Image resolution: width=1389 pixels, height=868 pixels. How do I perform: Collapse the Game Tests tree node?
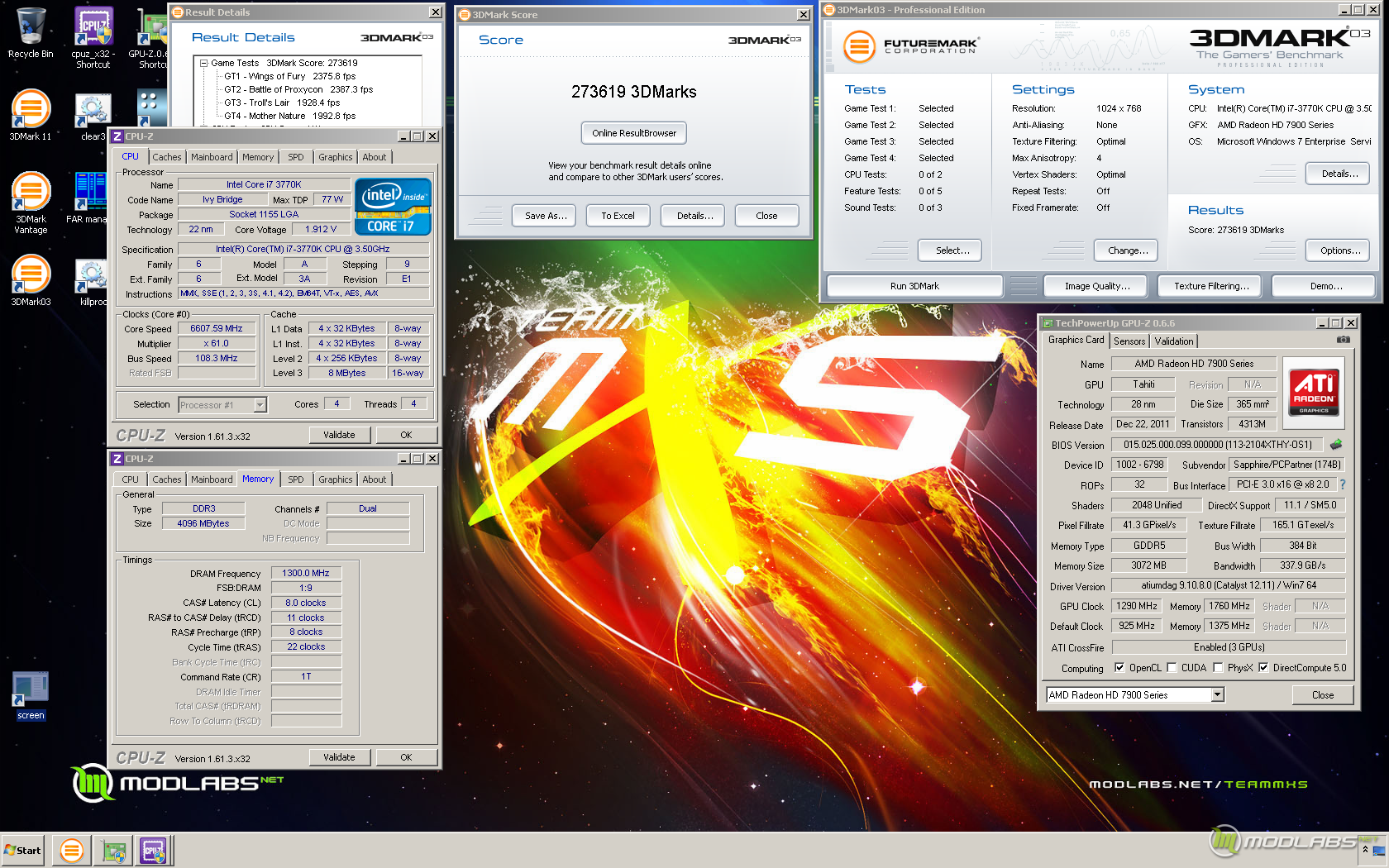(x=203, y=63)
